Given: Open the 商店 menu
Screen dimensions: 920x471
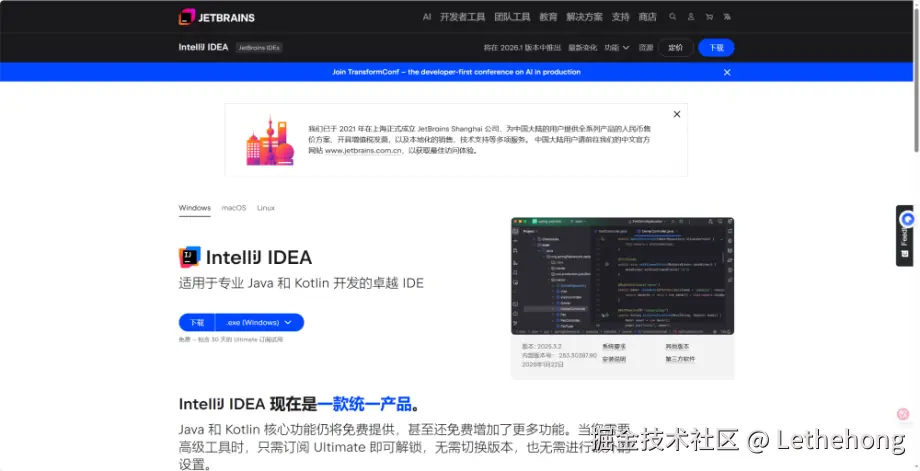Looking at the screenshot, I should (647, 17).
